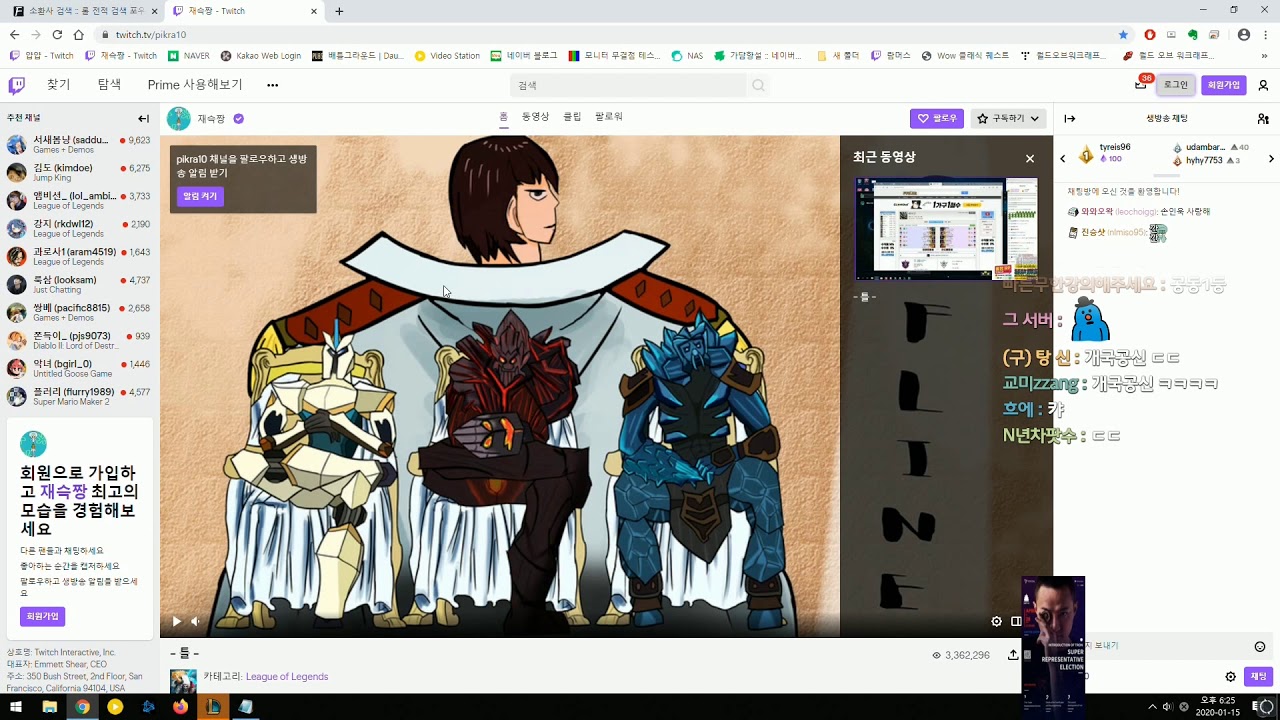Screen dimensions: 1280x720
Task: Click the search magnifier button
Action: pyautogui.click(x=758, y=86)
